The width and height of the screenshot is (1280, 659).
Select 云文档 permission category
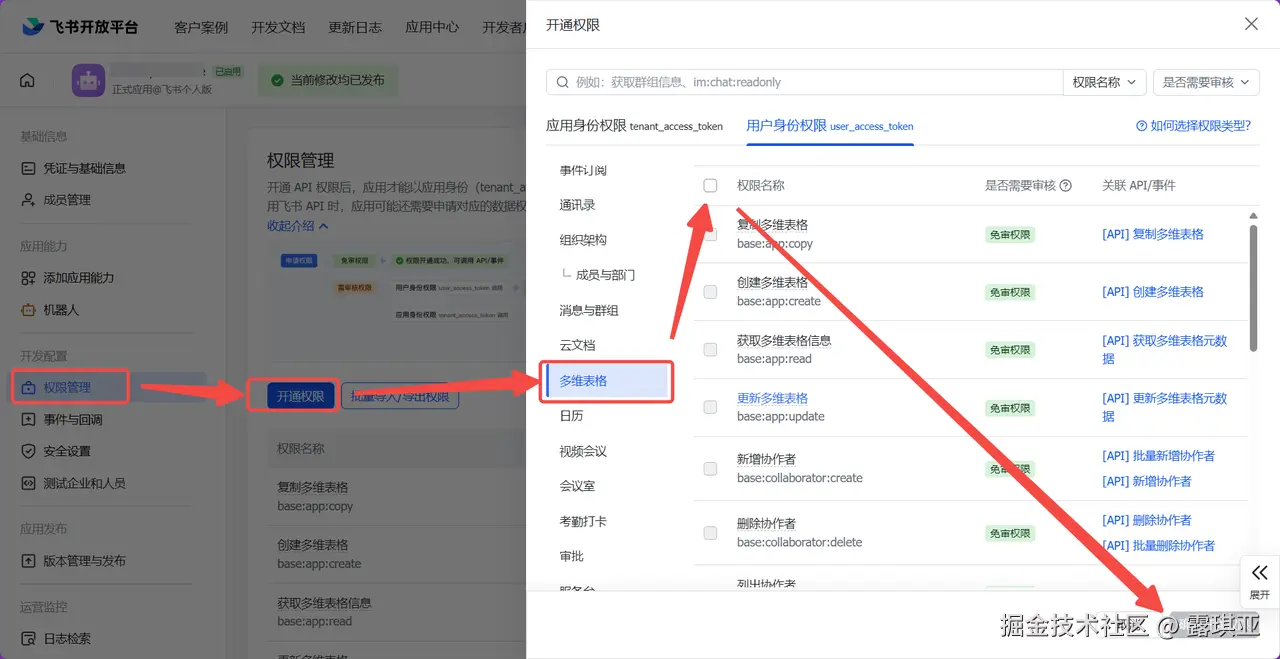pyautogui.click(x=577, y=345)
